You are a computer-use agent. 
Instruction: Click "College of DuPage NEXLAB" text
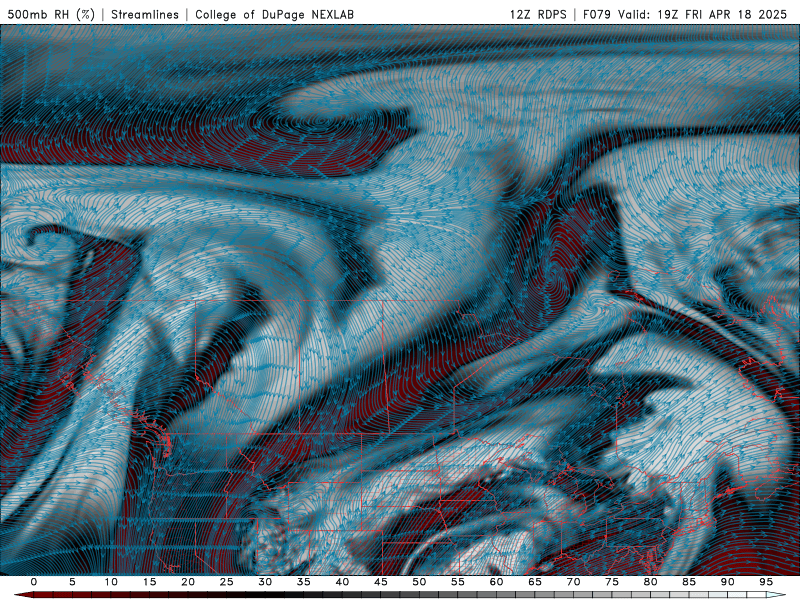click(x=274, y=14)
